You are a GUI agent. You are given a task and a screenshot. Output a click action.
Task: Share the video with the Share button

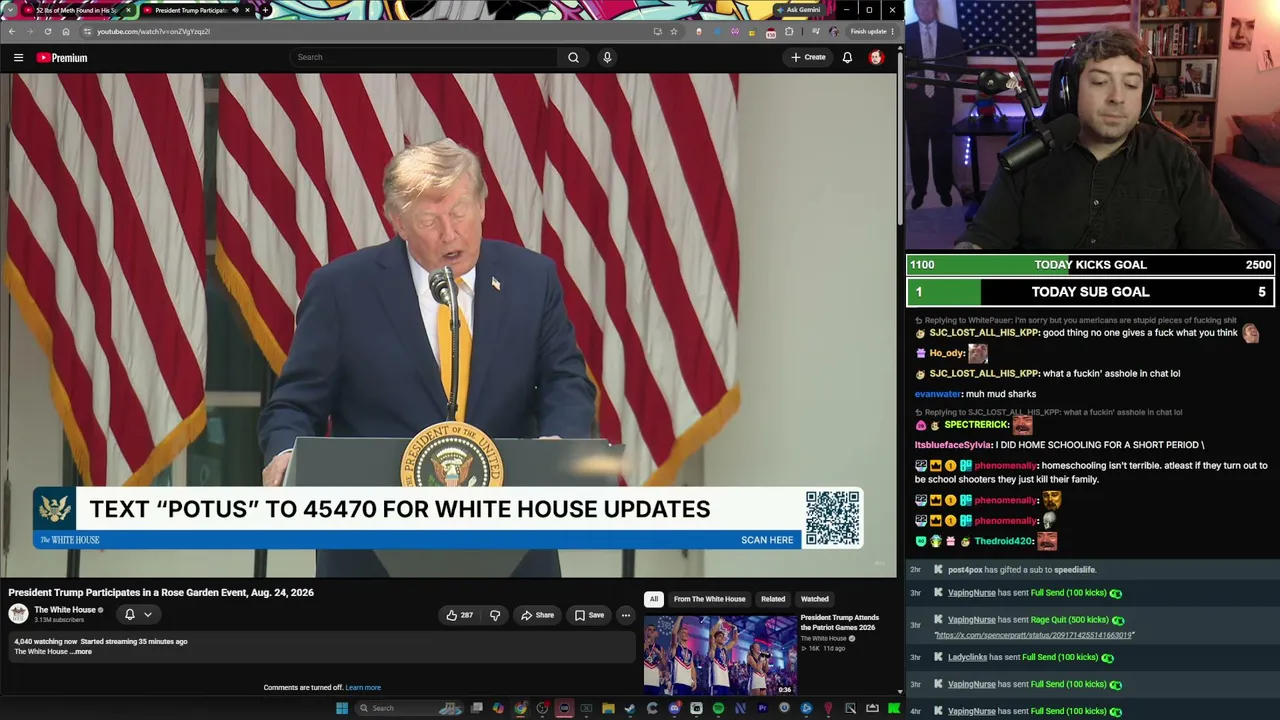pos(538,615)
